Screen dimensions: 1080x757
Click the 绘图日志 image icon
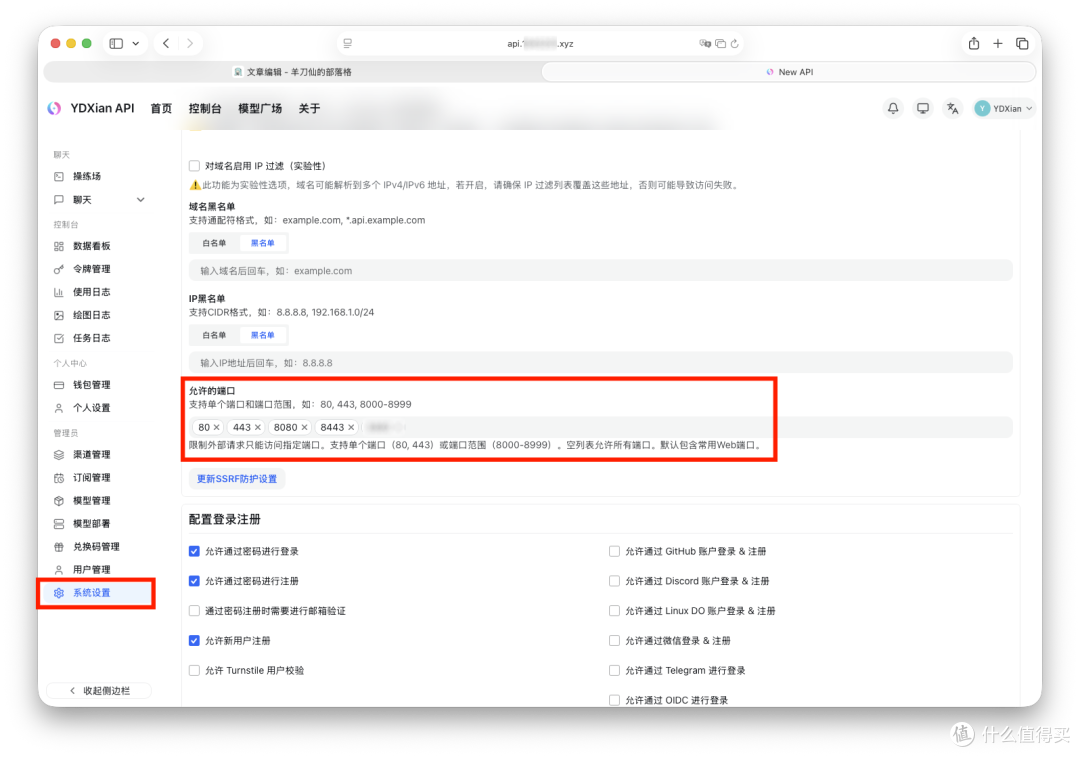pos(59,315)
